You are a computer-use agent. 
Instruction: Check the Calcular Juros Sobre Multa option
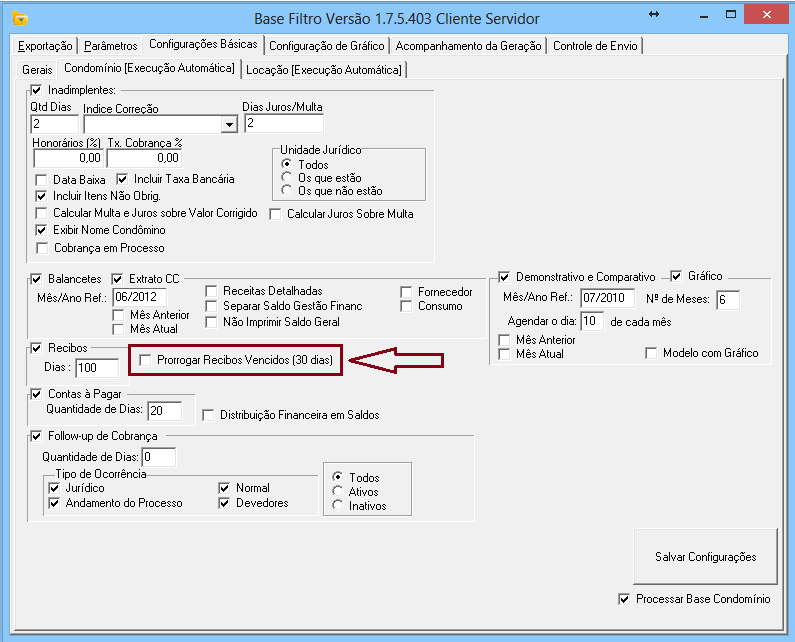tap(276, 213)
